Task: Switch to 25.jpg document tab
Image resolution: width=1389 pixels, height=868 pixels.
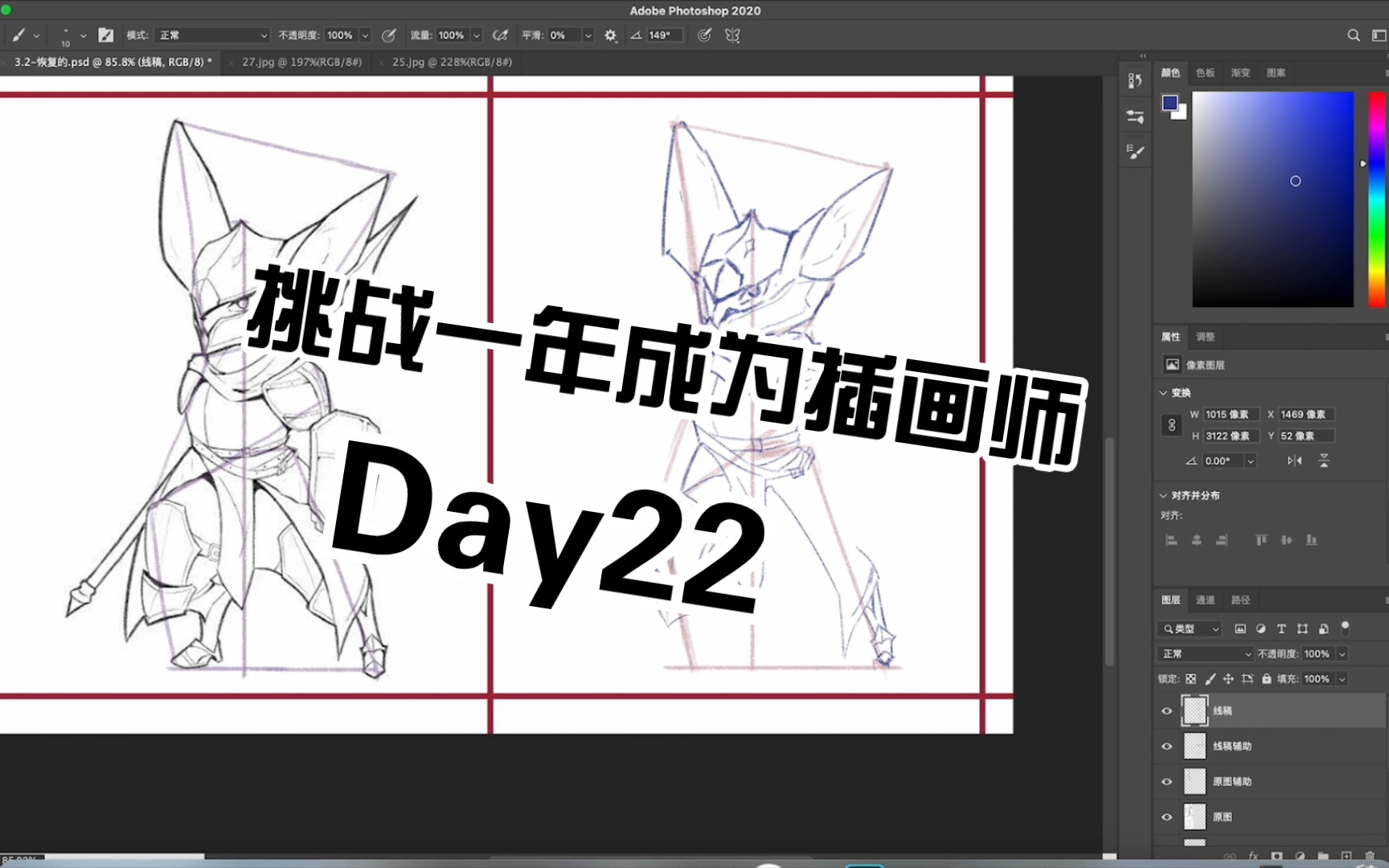Action: (452, 62)
